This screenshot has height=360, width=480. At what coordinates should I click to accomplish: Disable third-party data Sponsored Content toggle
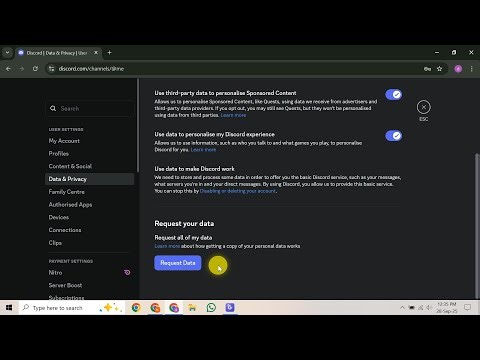tap(394, 95)
